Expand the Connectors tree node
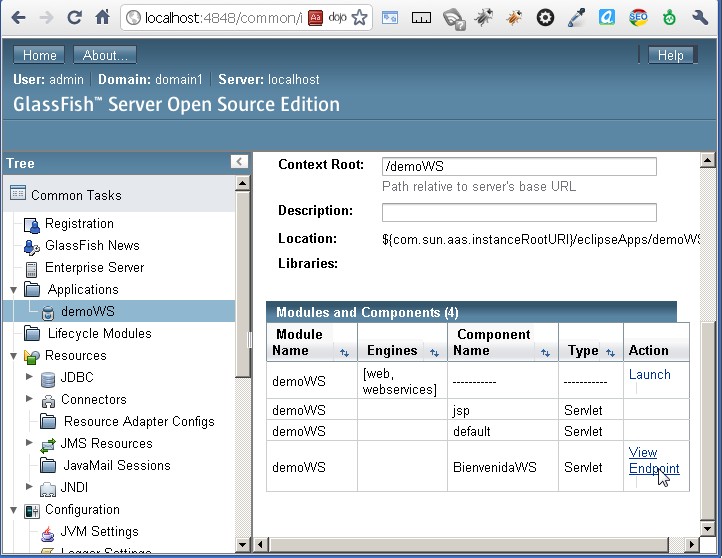The height and width of the screenshot is (558, 722). (29, 398)
